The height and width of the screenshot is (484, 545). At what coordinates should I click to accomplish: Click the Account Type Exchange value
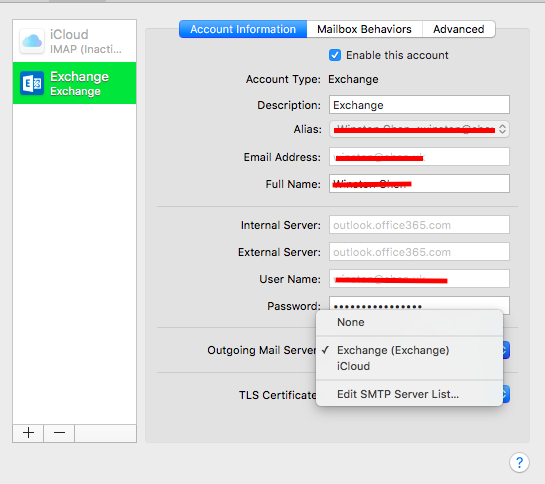(353, 79)
